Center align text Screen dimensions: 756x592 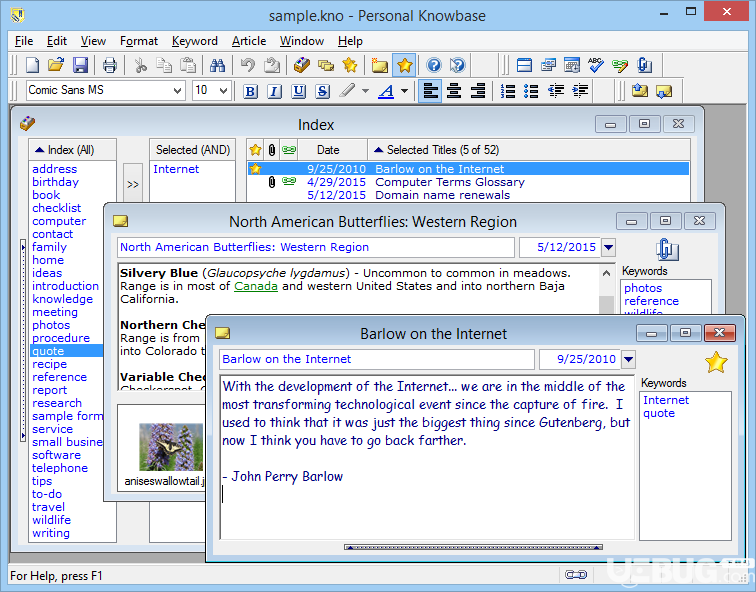tap(454, 91)
